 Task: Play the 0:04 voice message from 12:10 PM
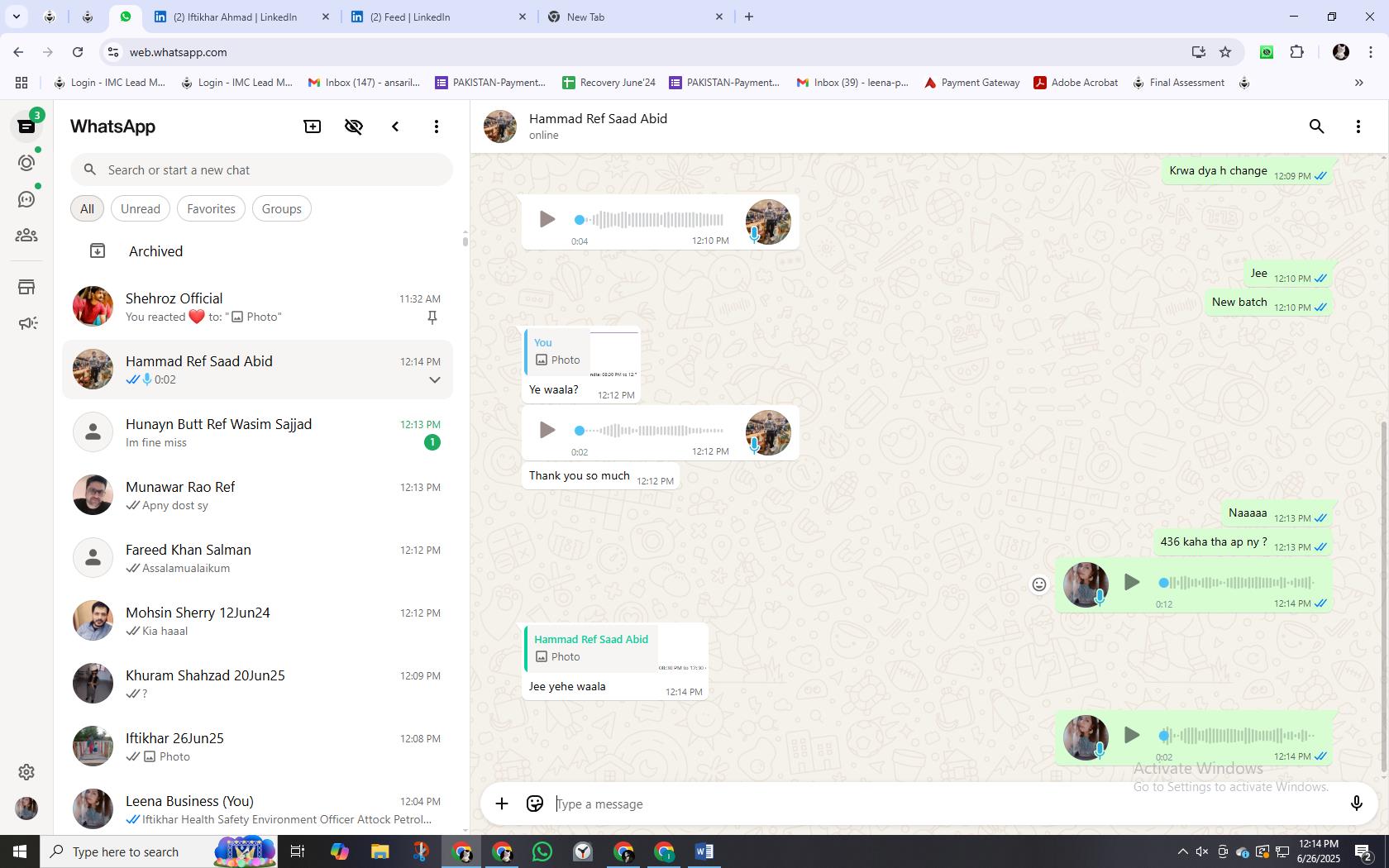tap(547, 219)
